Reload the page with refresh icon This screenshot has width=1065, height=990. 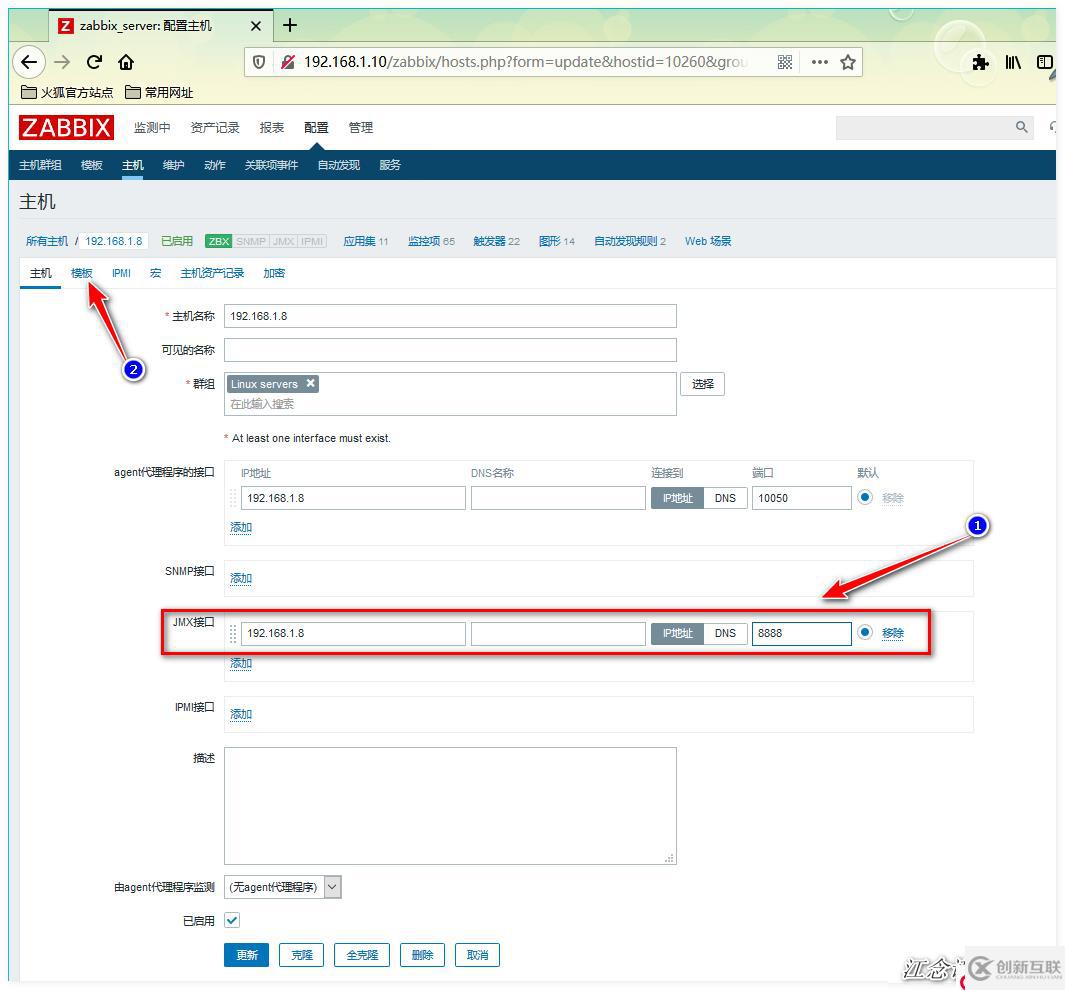(x=94, y=62)
